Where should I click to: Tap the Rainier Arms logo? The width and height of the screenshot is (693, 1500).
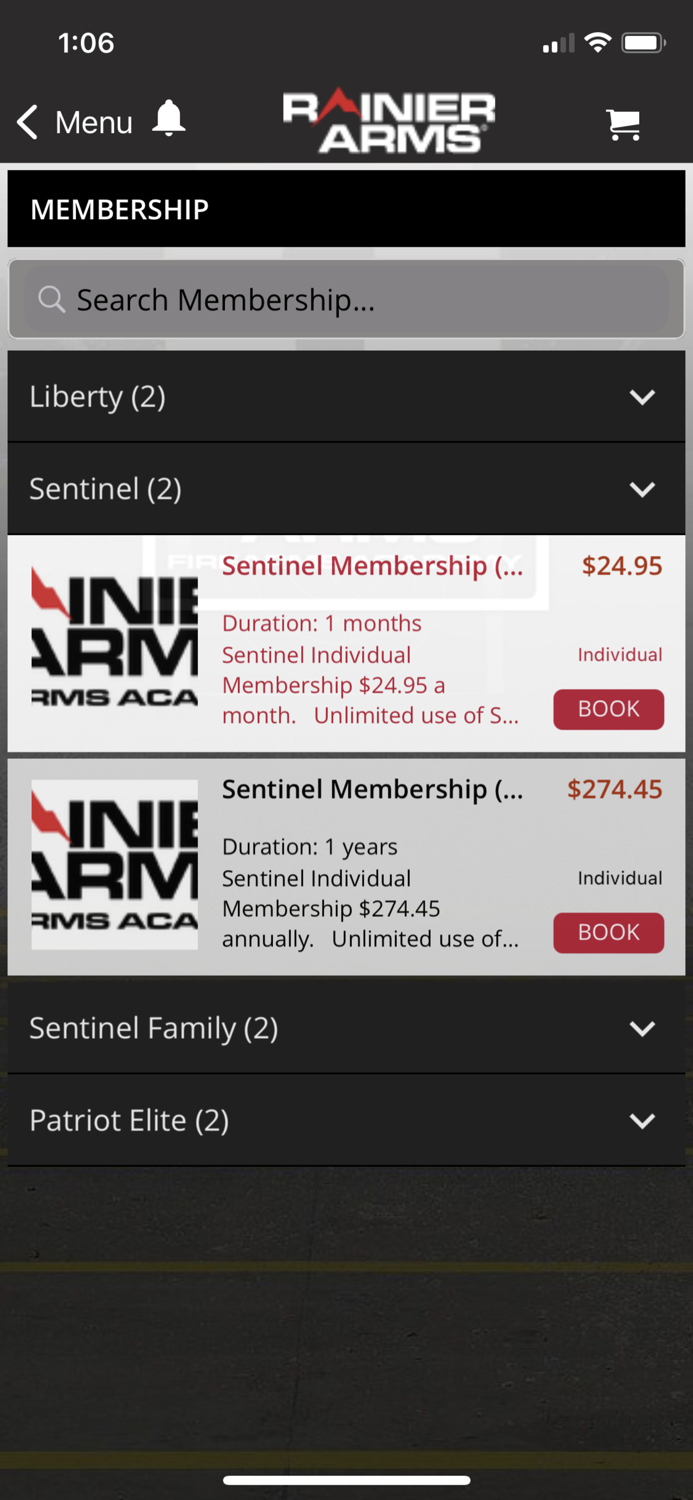388,121
